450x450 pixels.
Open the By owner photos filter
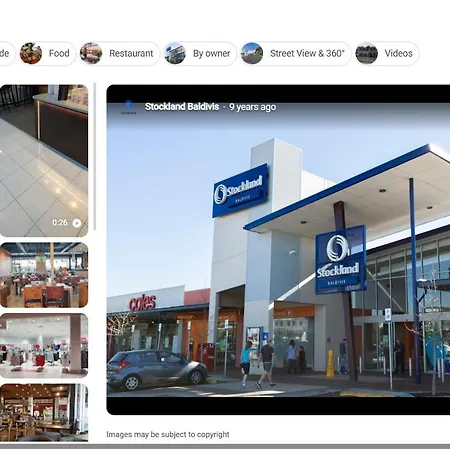click(x=200, y=53)
